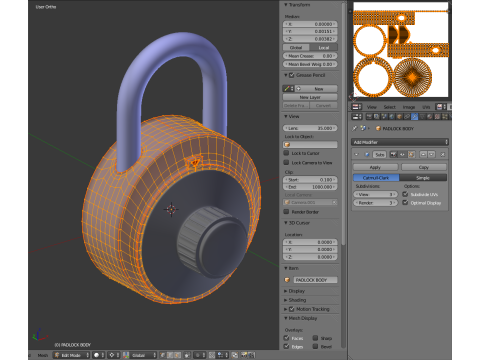Collapse the 3D Cursor panel
This screenshot has height=360, width=480.
pos(286,223)
